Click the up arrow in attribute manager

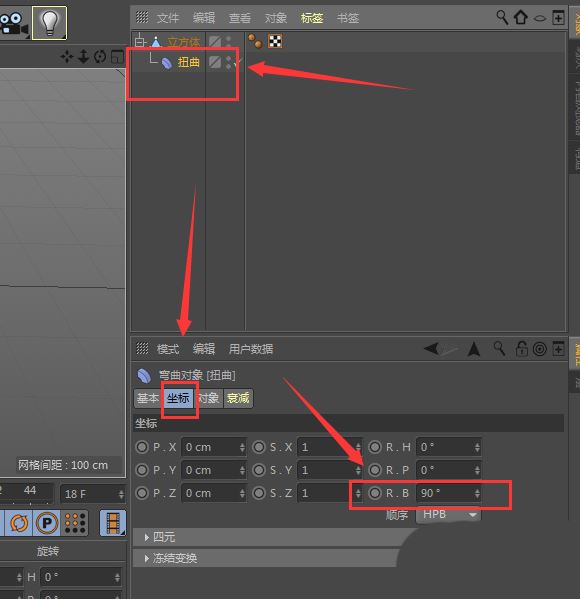[474, 349]
